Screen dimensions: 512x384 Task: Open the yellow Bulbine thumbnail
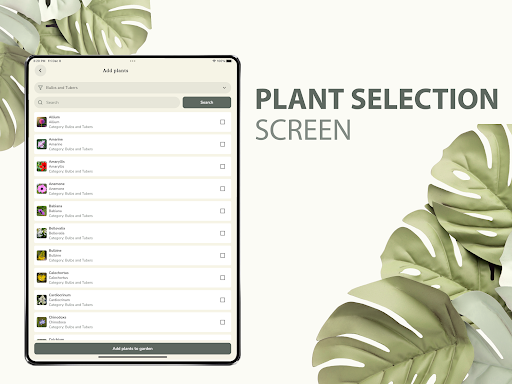42,255
